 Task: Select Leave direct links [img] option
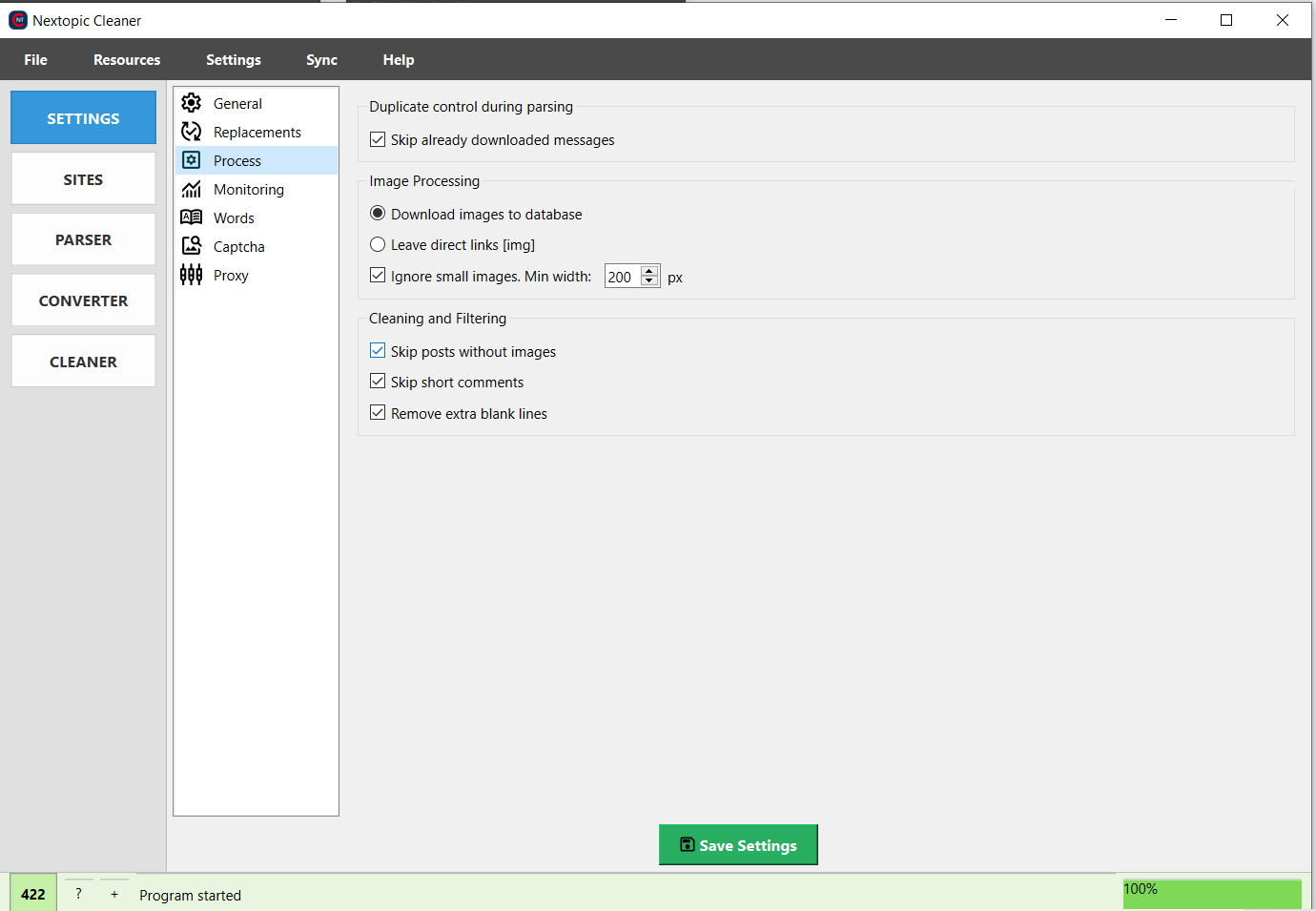tap(378, 244)
